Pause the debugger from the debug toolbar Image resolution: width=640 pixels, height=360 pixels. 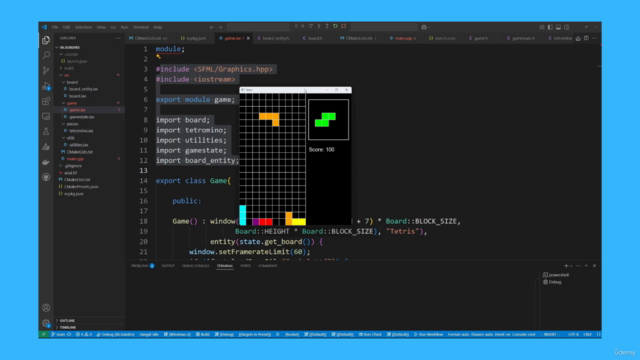click(x=303, y=26)
